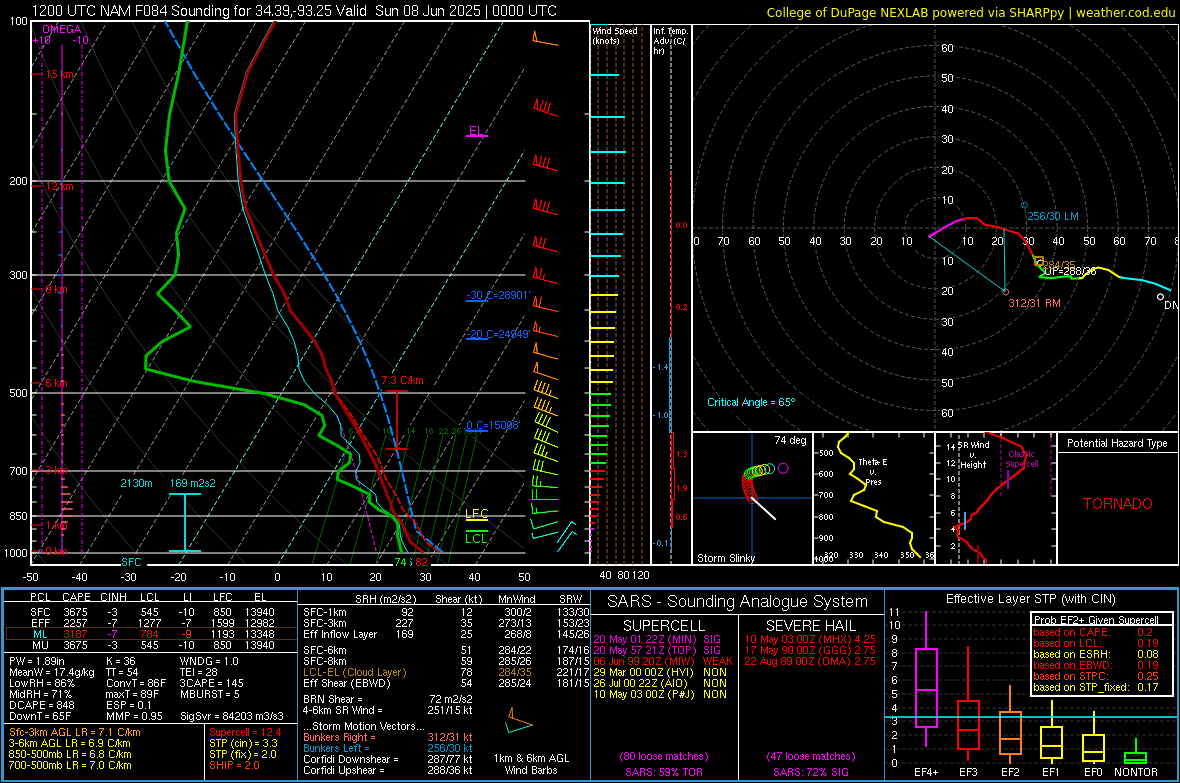This screenshot has width=1180, height=783.
Task: Click the MBURST = 5 value
Action: 209,694
